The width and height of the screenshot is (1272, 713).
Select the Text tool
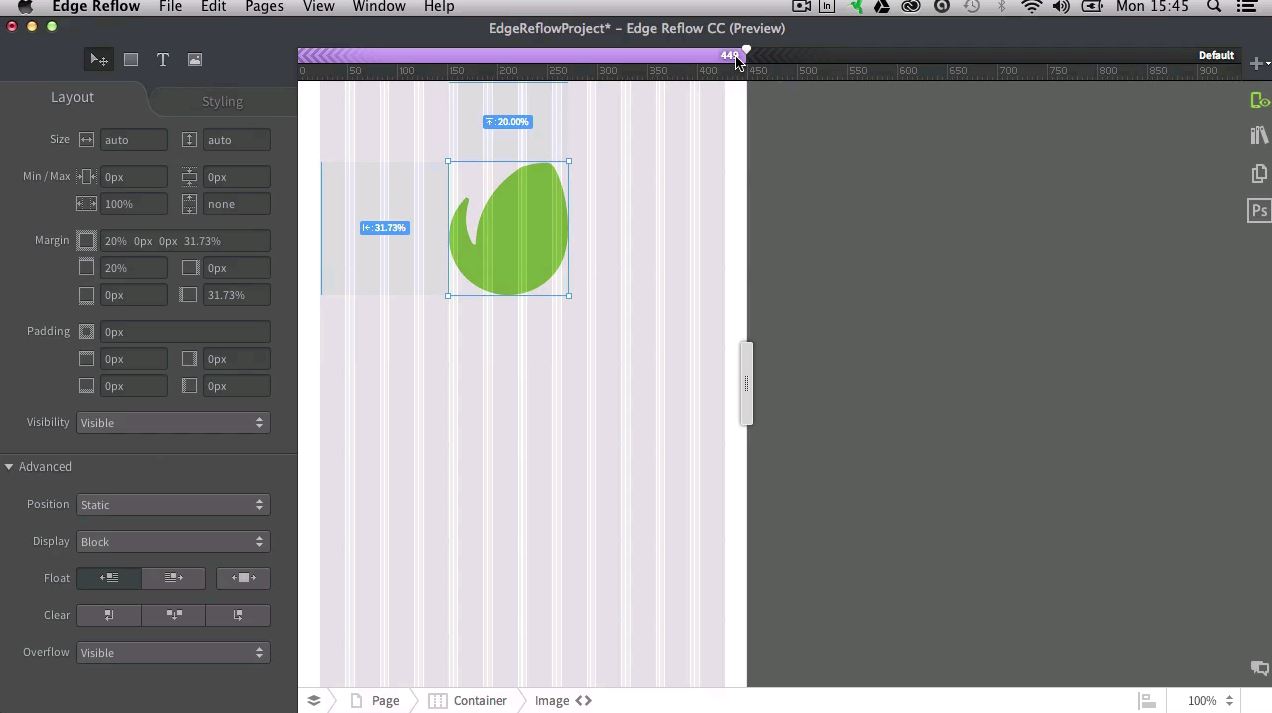click(x=163, y=60)
